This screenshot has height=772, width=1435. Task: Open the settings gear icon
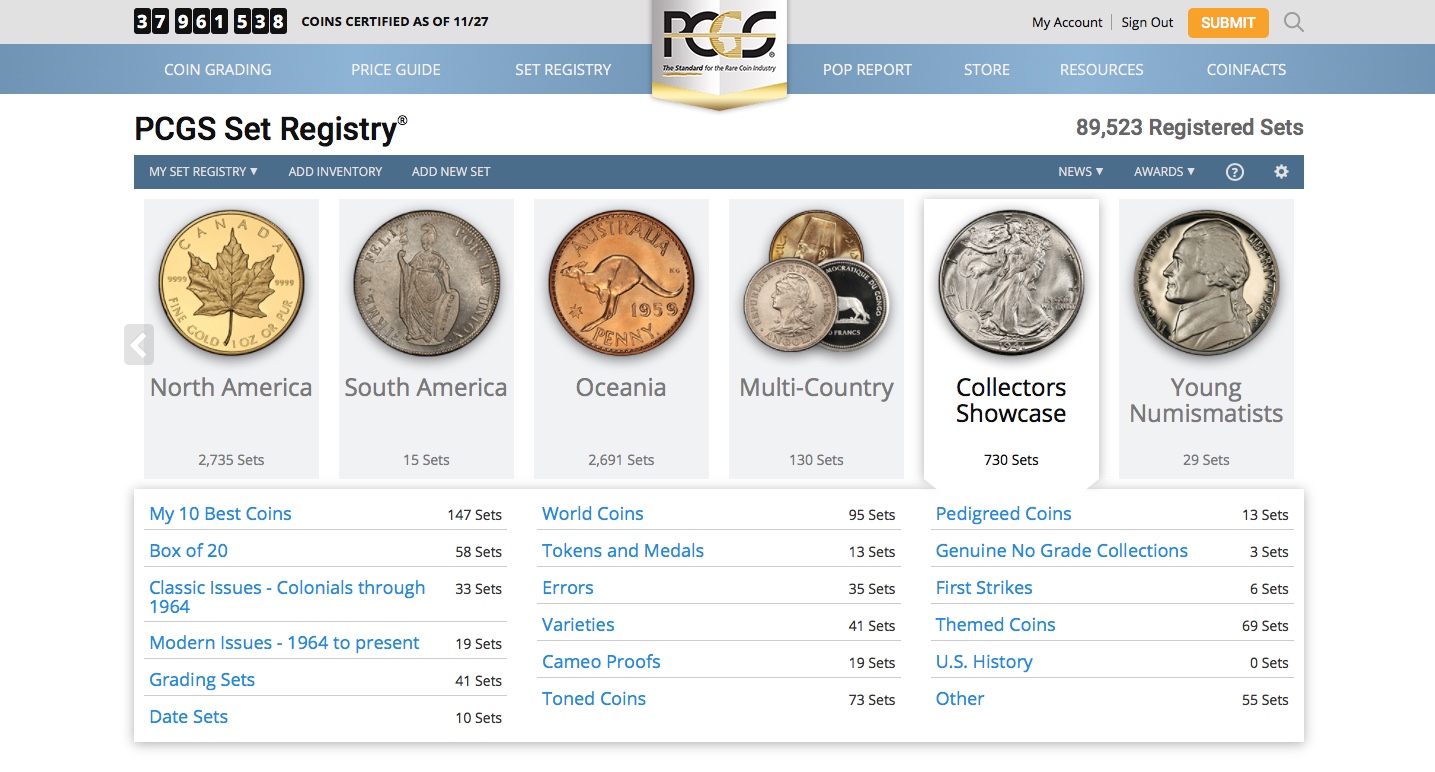pos(1281,172)
